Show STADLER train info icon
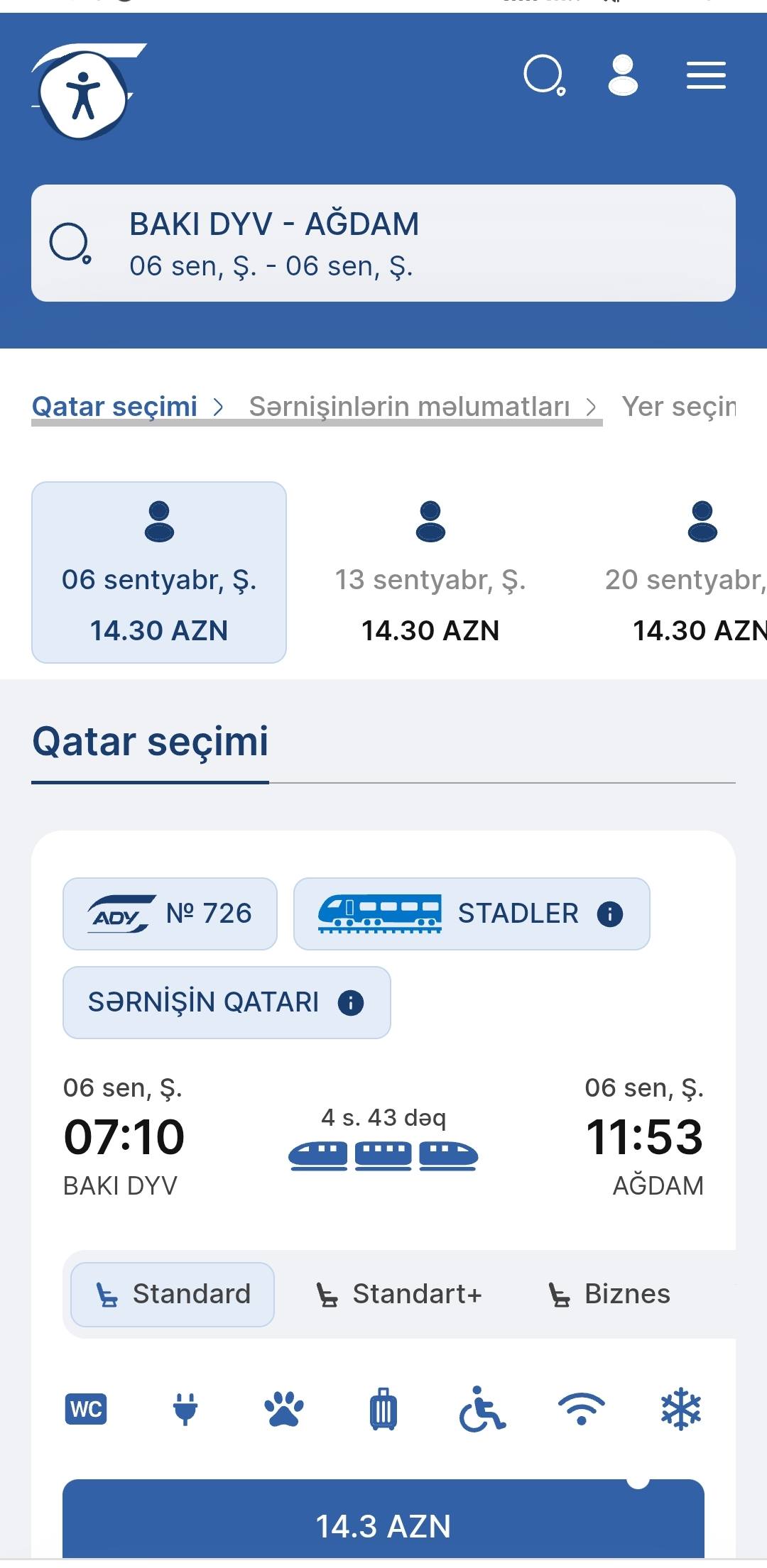 [610, 914]
